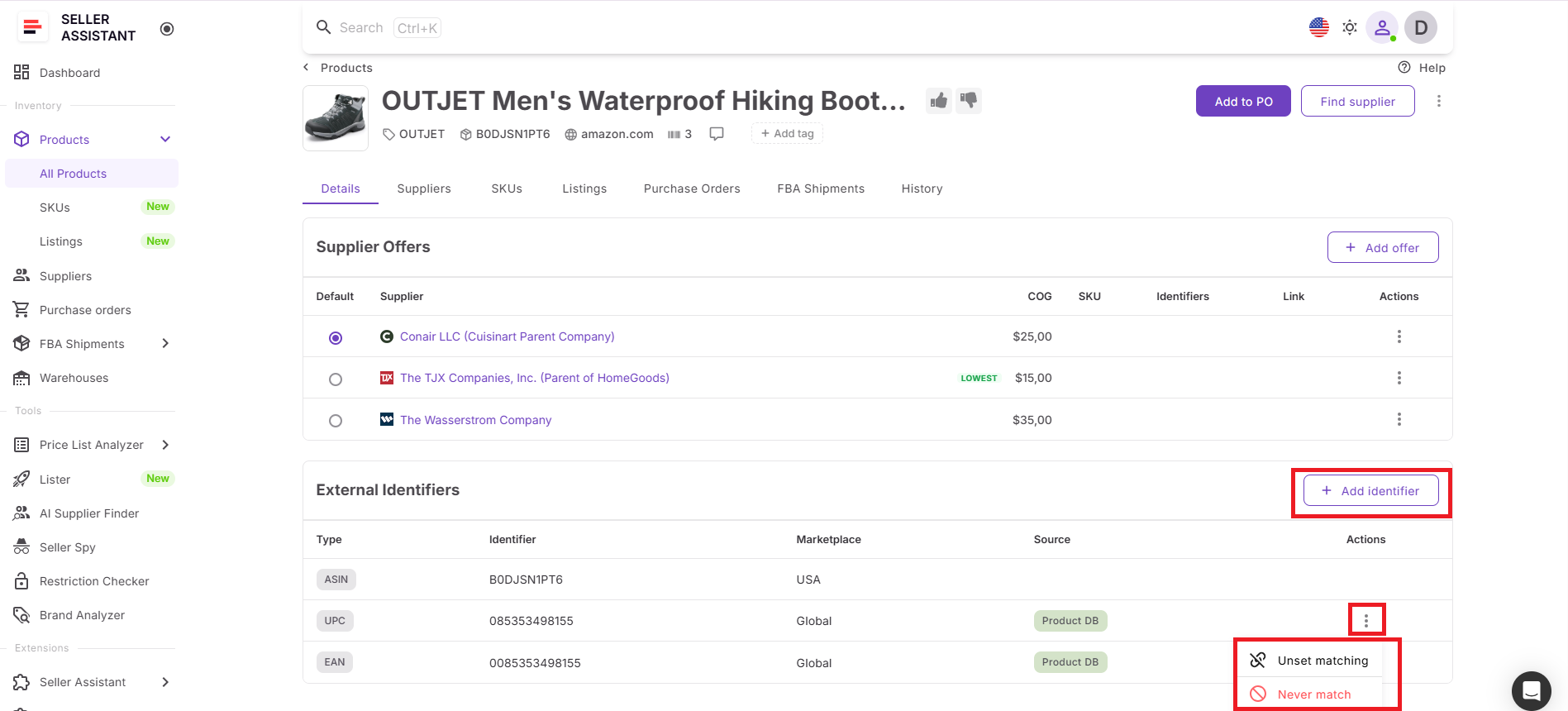Open product header more options menu
The width and height of the screenshot is (1568, 711).
click(1439, 101)
